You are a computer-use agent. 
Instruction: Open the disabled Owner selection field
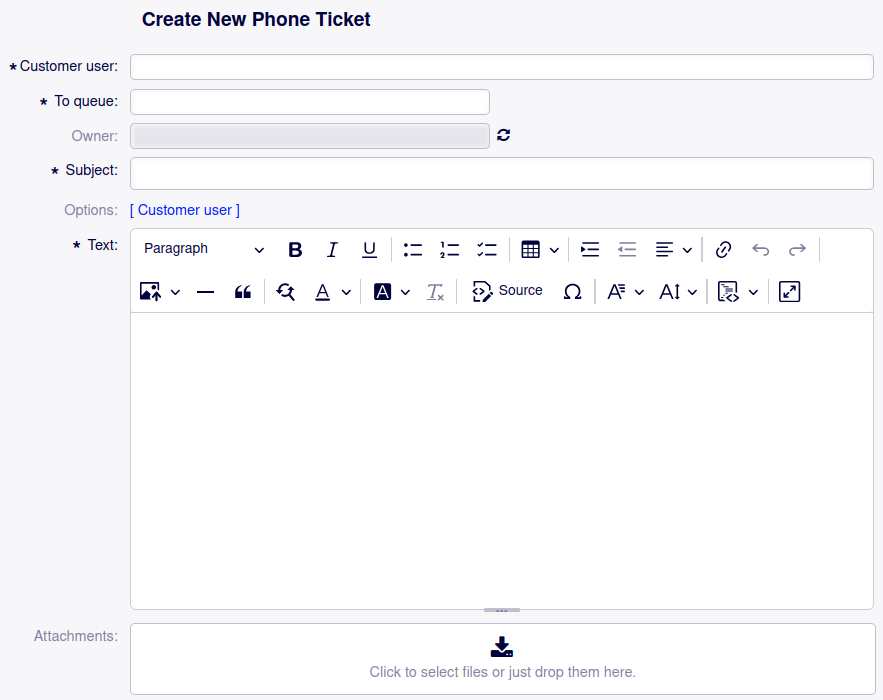[x=310, y=136]
